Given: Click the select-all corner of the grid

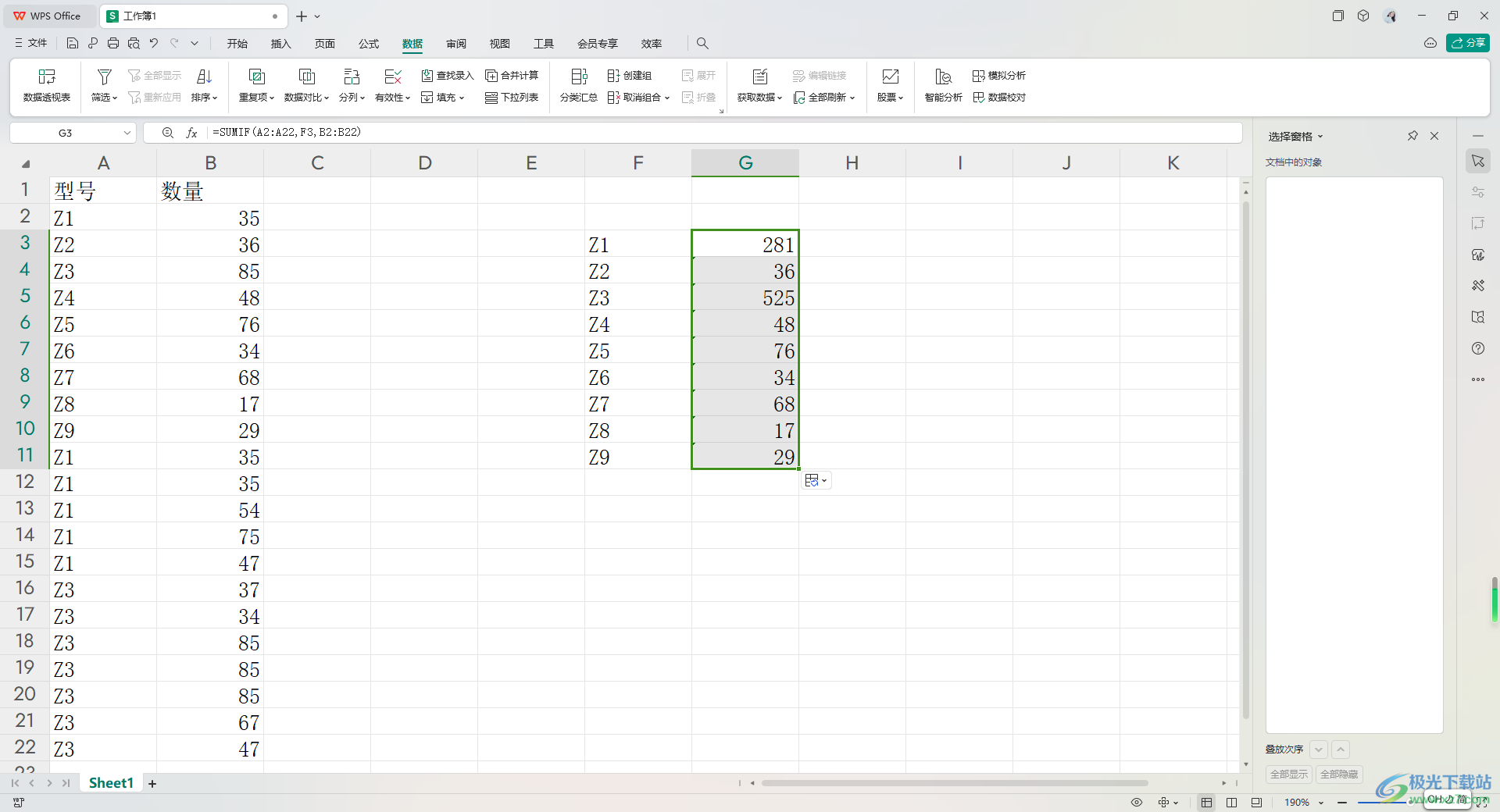Looking at the screenshot, I should point(25,163).
